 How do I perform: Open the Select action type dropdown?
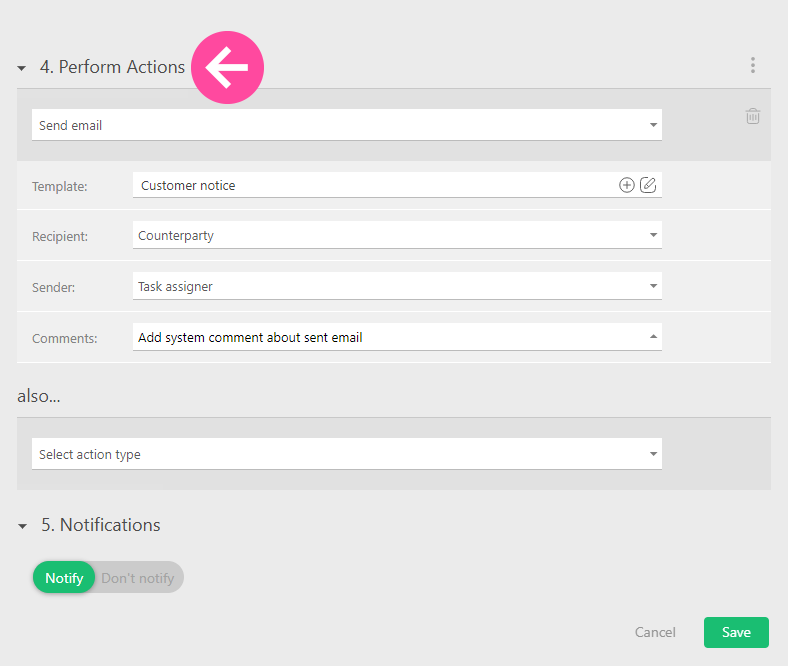[346, 454]
